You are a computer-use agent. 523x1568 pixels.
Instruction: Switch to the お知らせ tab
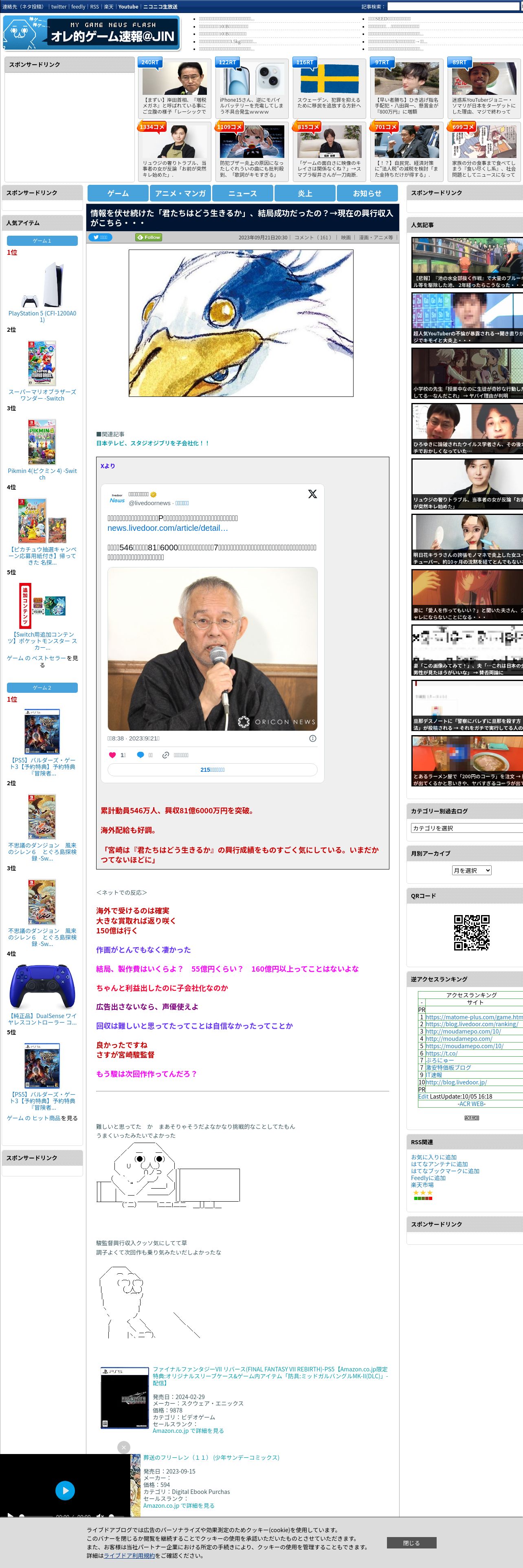click(367, 193)
